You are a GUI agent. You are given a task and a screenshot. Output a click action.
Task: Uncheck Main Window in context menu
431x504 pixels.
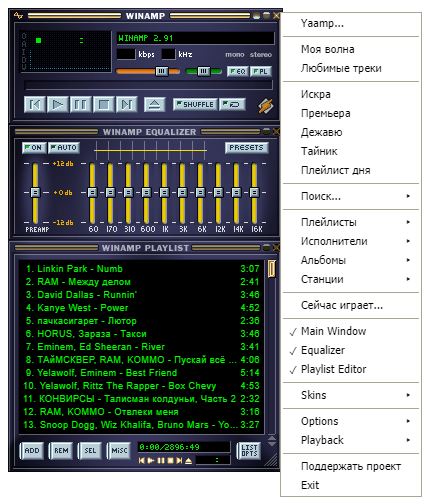tap(351, 331)
